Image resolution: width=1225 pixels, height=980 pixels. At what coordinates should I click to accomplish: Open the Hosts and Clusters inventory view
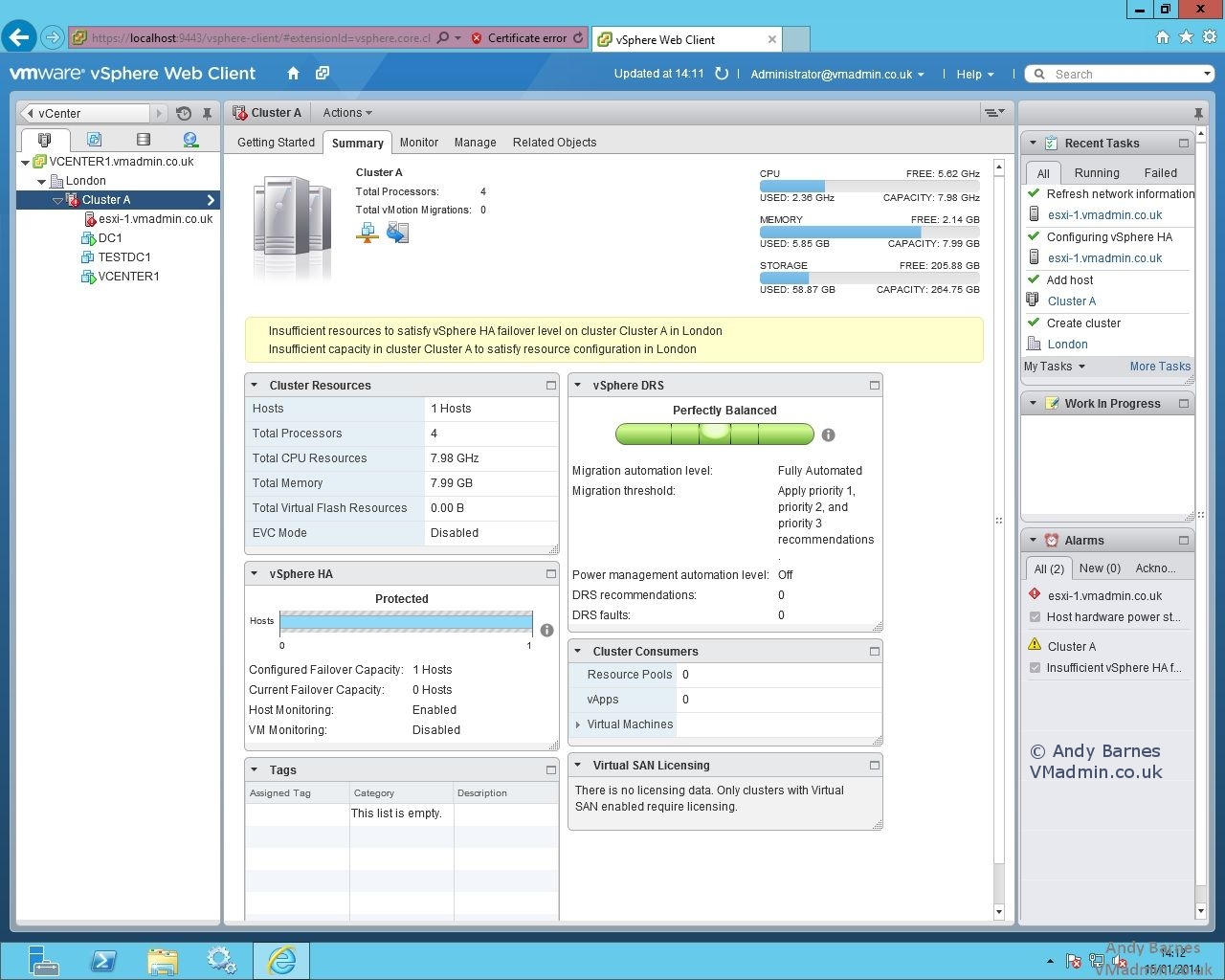click(45, 140)
